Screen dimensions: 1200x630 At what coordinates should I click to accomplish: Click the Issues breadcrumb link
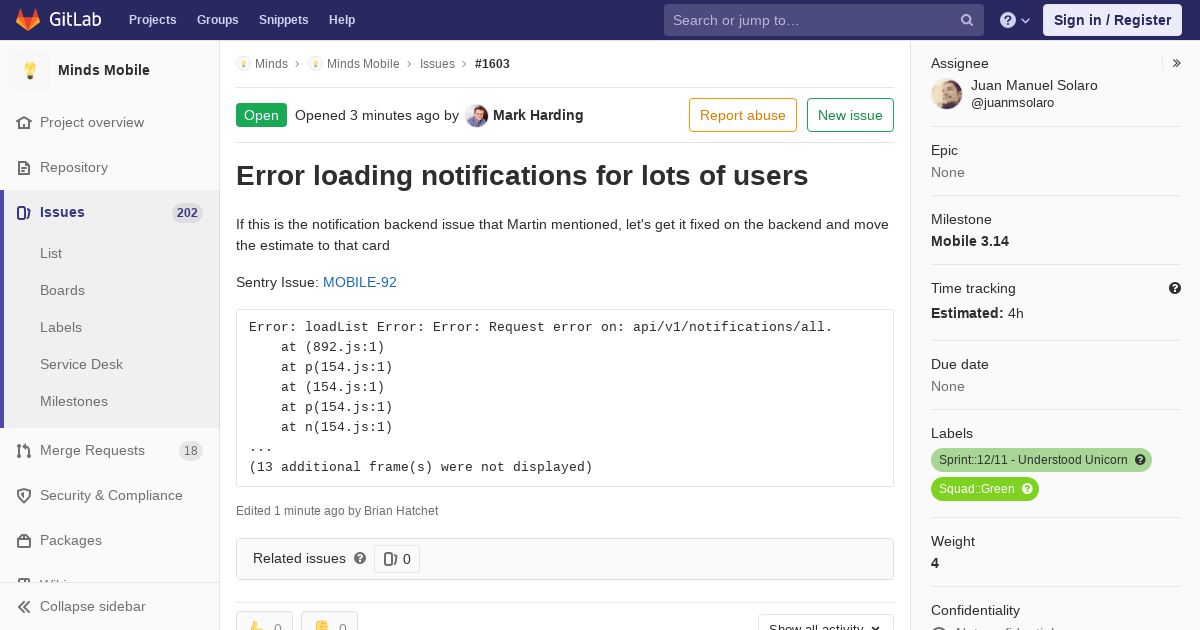click(437, 64)
